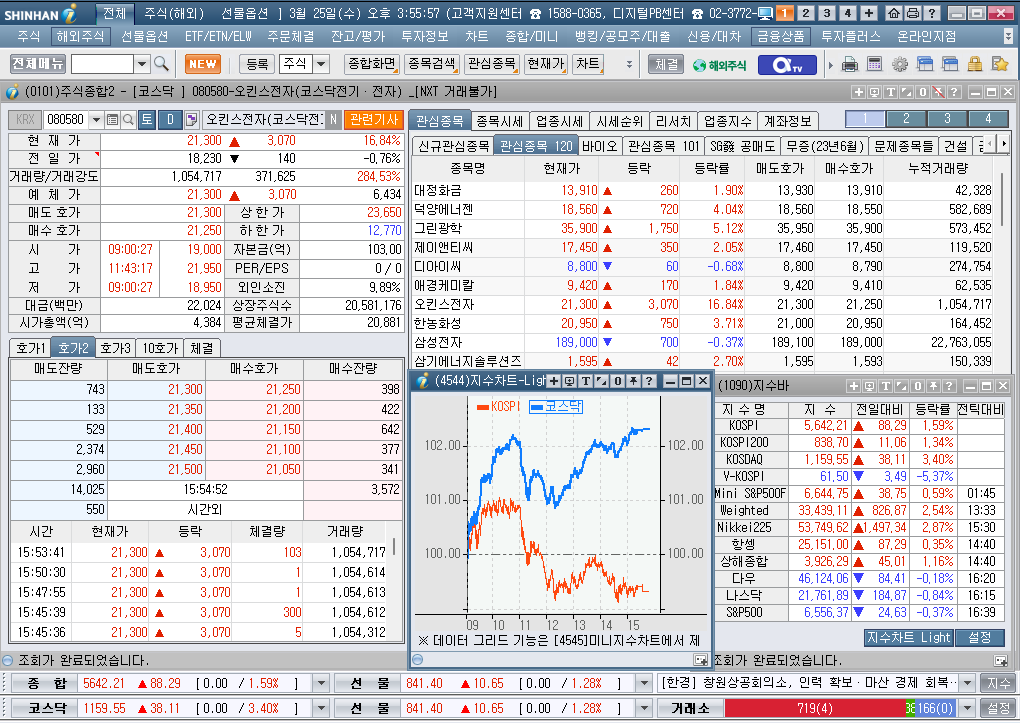Click monitor icon next to screen number 1
Image resolution: width=1020 pixels, height=723 pixels.
coord(765,13)
